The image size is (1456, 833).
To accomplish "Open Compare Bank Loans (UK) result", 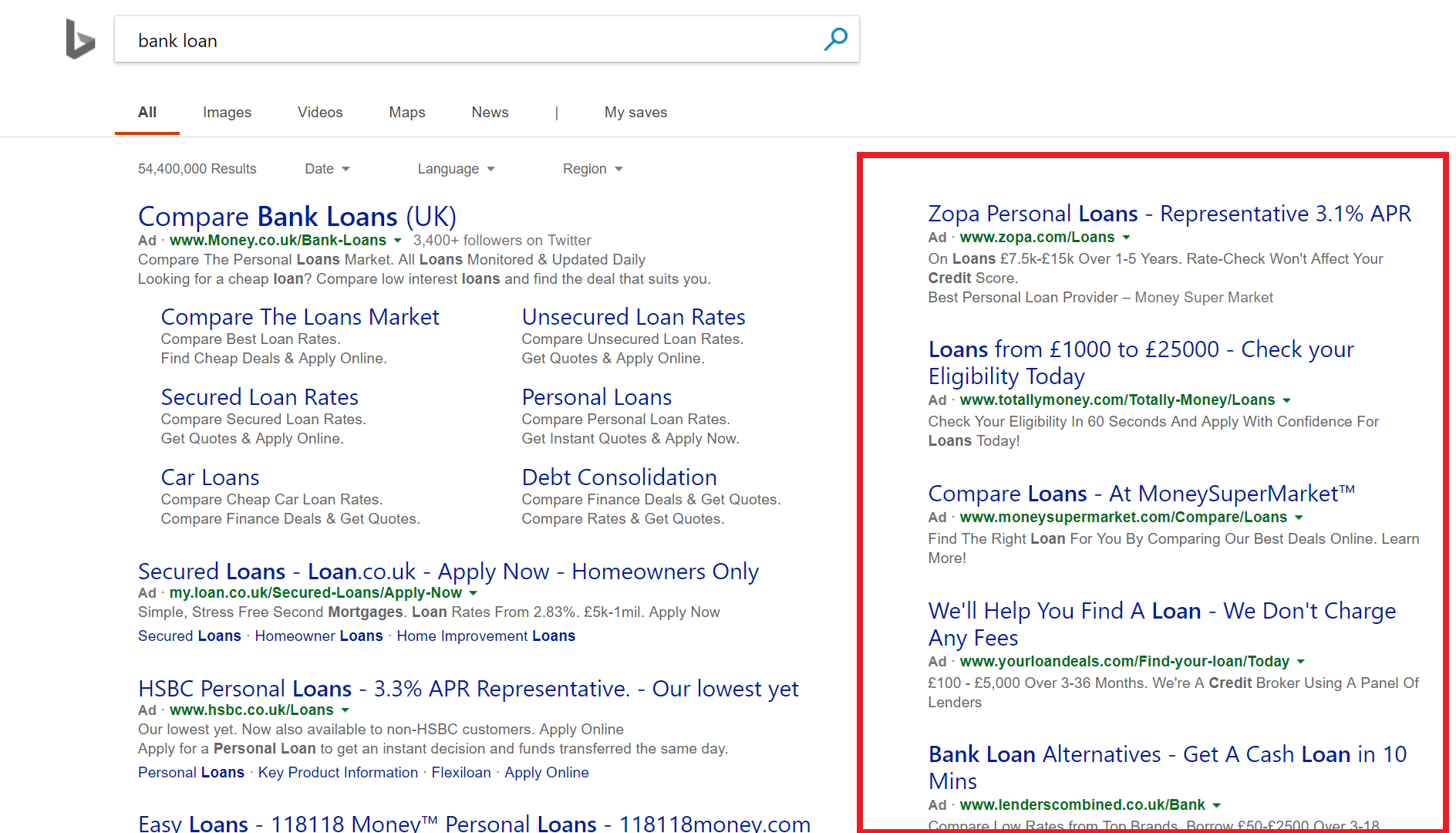I will [x=297, y=217].
